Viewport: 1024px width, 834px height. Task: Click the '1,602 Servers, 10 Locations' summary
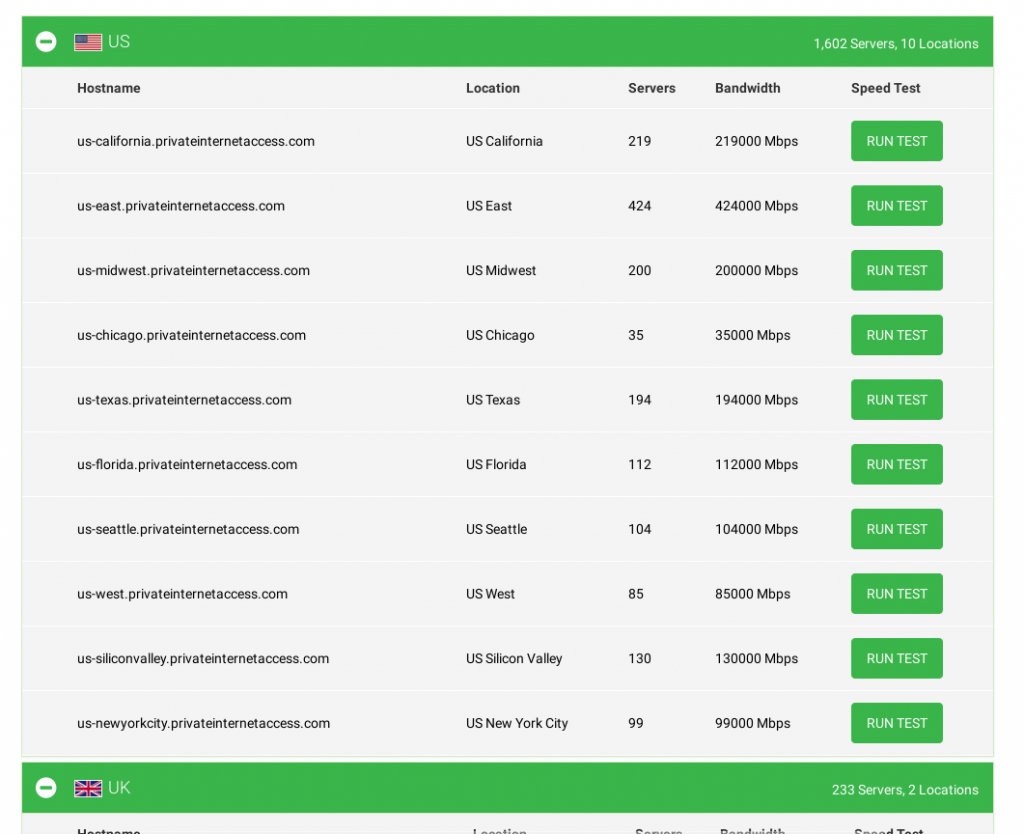(x=896, y=44)
